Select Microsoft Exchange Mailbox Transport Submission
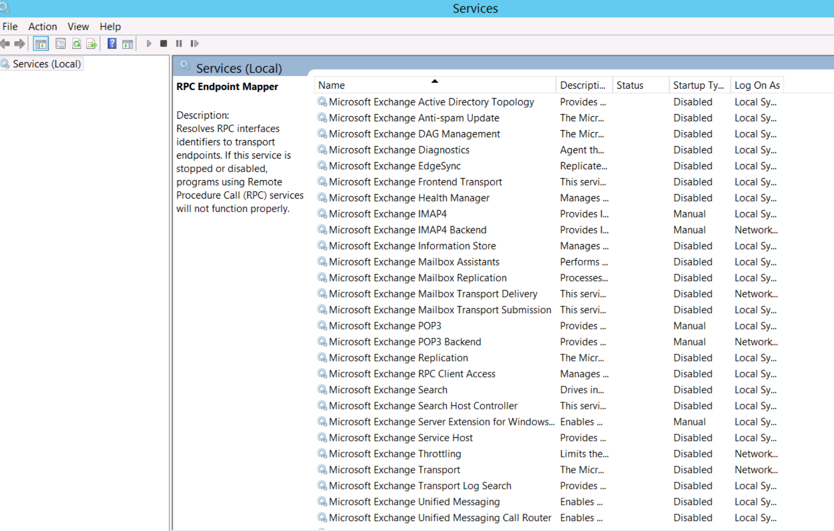Viewport: 834px width, 531px height. [x=440, y=310]
